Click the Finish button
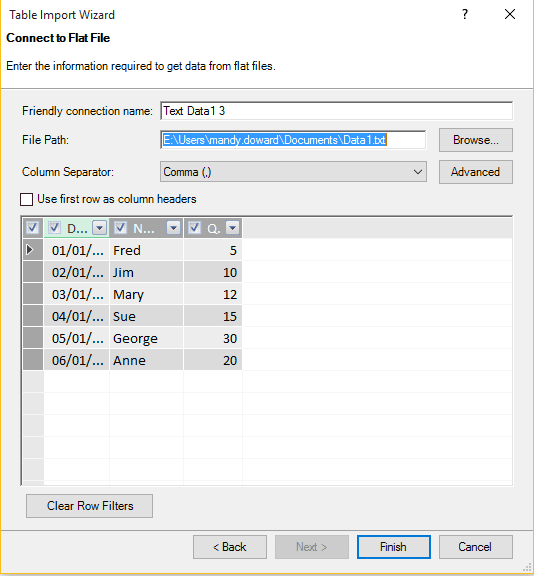The width and height of the screenshot is (534, 576). [x=393, y=547]
